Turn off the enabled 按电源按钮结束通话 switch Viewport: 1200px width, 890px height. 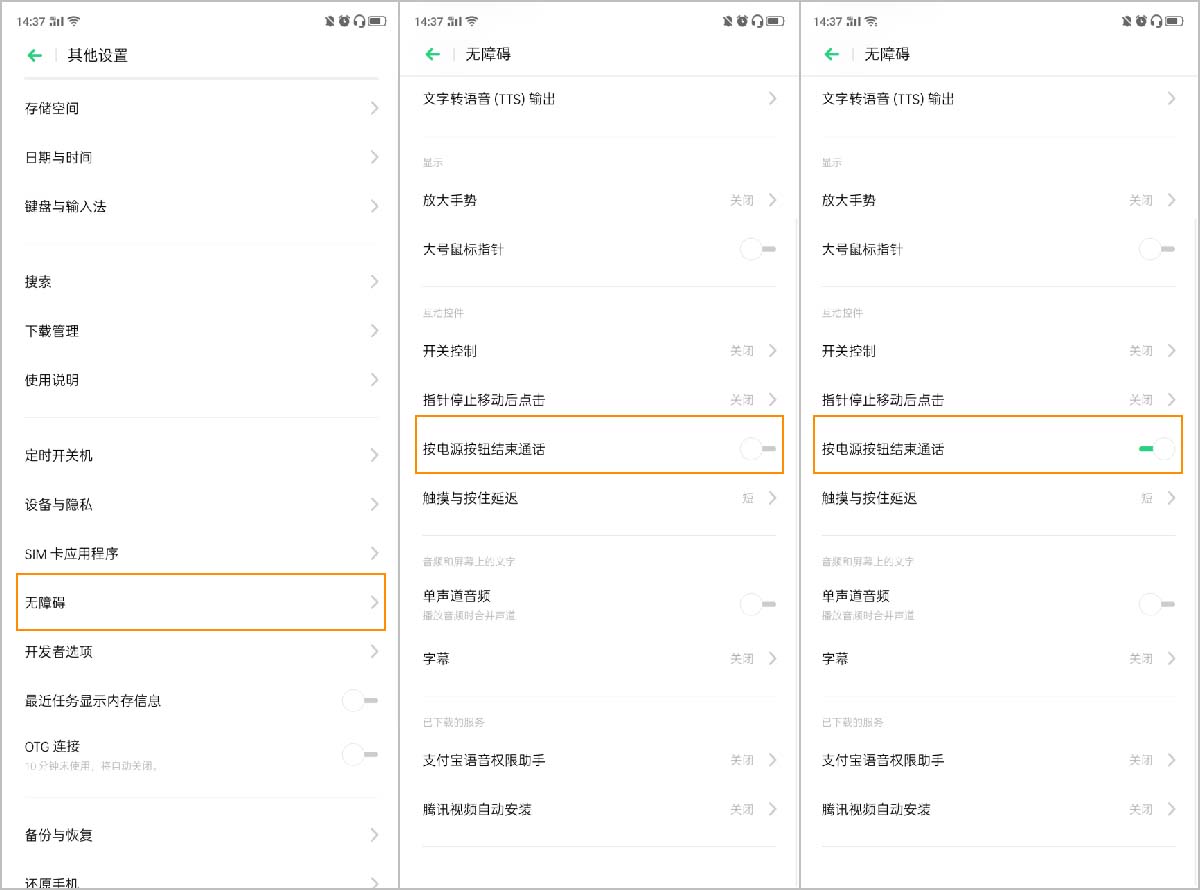coord(1156,449)
